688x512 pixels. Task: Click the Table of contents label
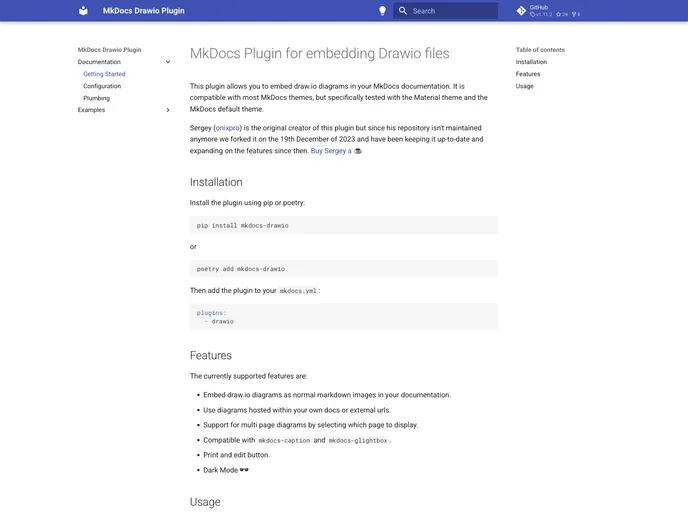[540, 50]
